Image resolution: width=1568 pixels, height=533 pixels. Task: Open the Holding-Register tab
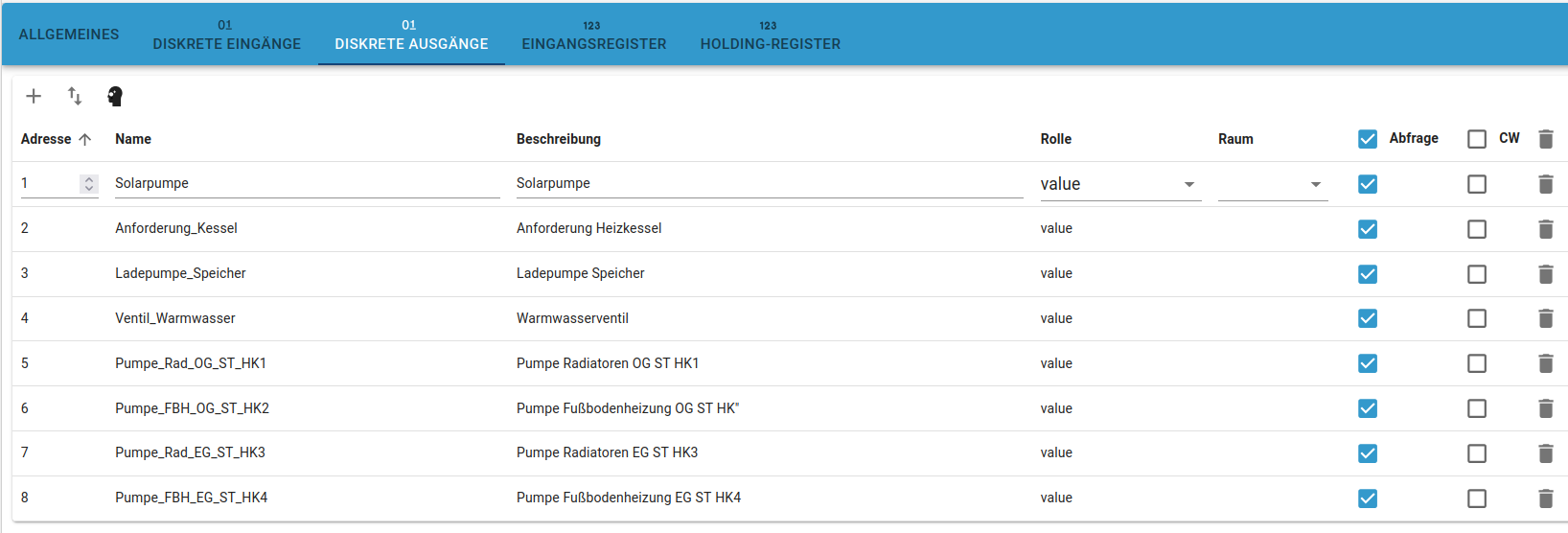(770, 35)
